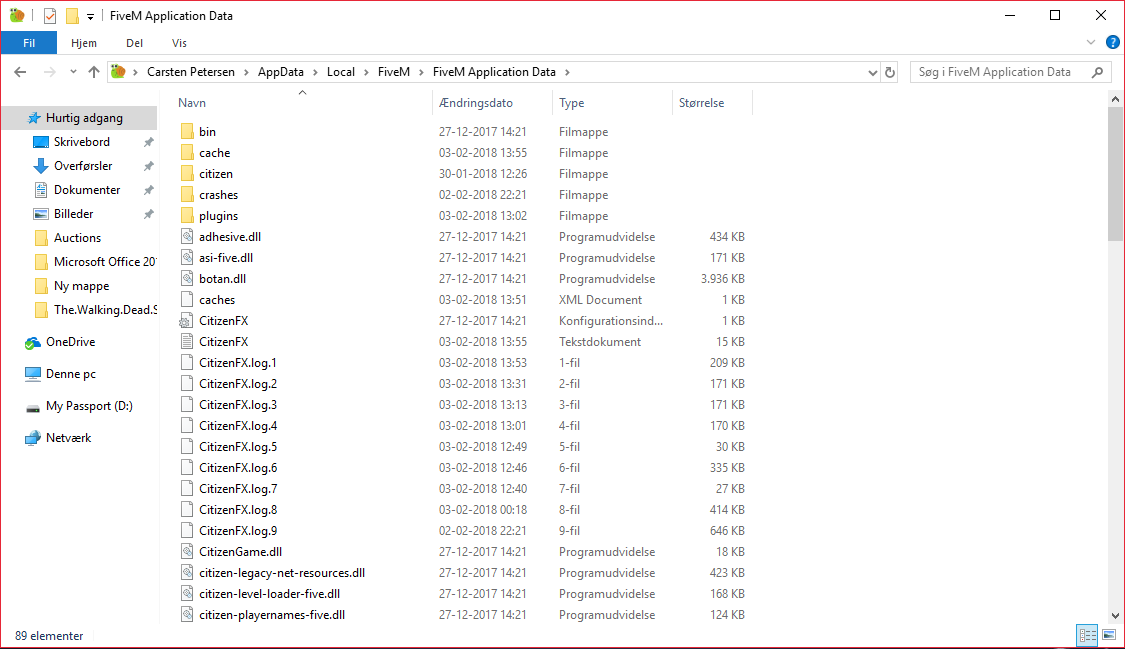1125x649 pixels.
Task: Click the plugins folder icon
Action: pos(187,215)
